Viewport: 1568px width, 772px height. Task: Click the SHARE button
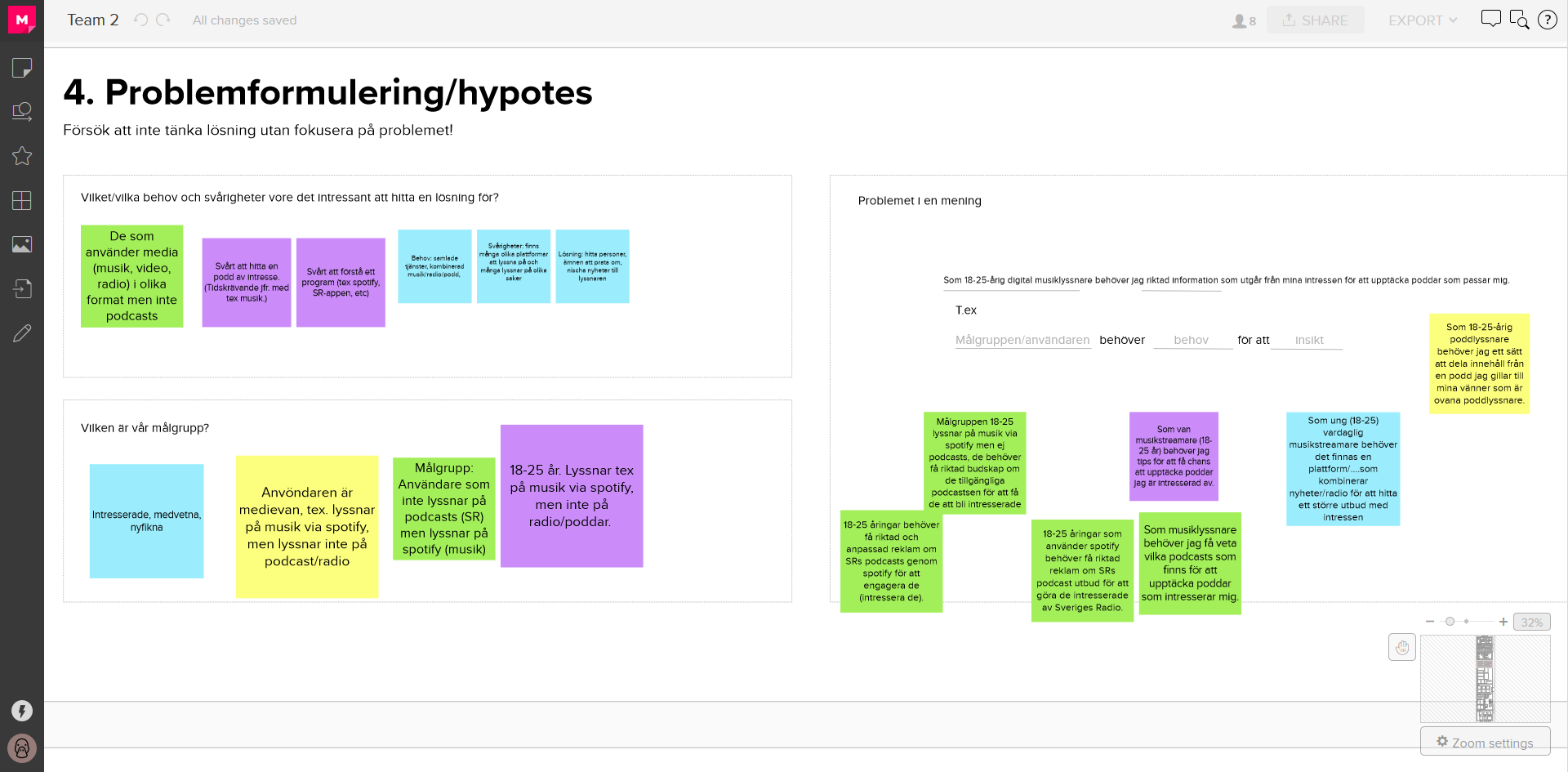click(1315, 20)
